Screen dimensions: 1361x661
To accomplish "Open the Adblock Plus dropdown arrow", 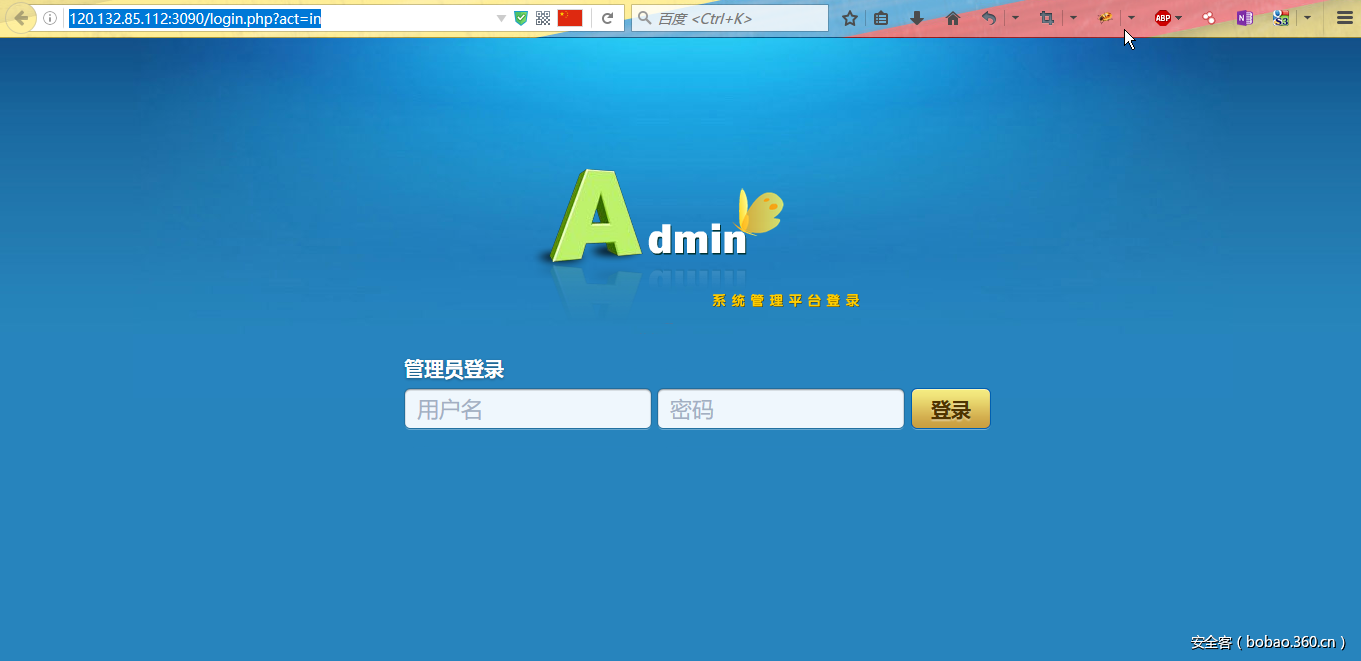I will pyautogui.click(x=1178, y=17).
